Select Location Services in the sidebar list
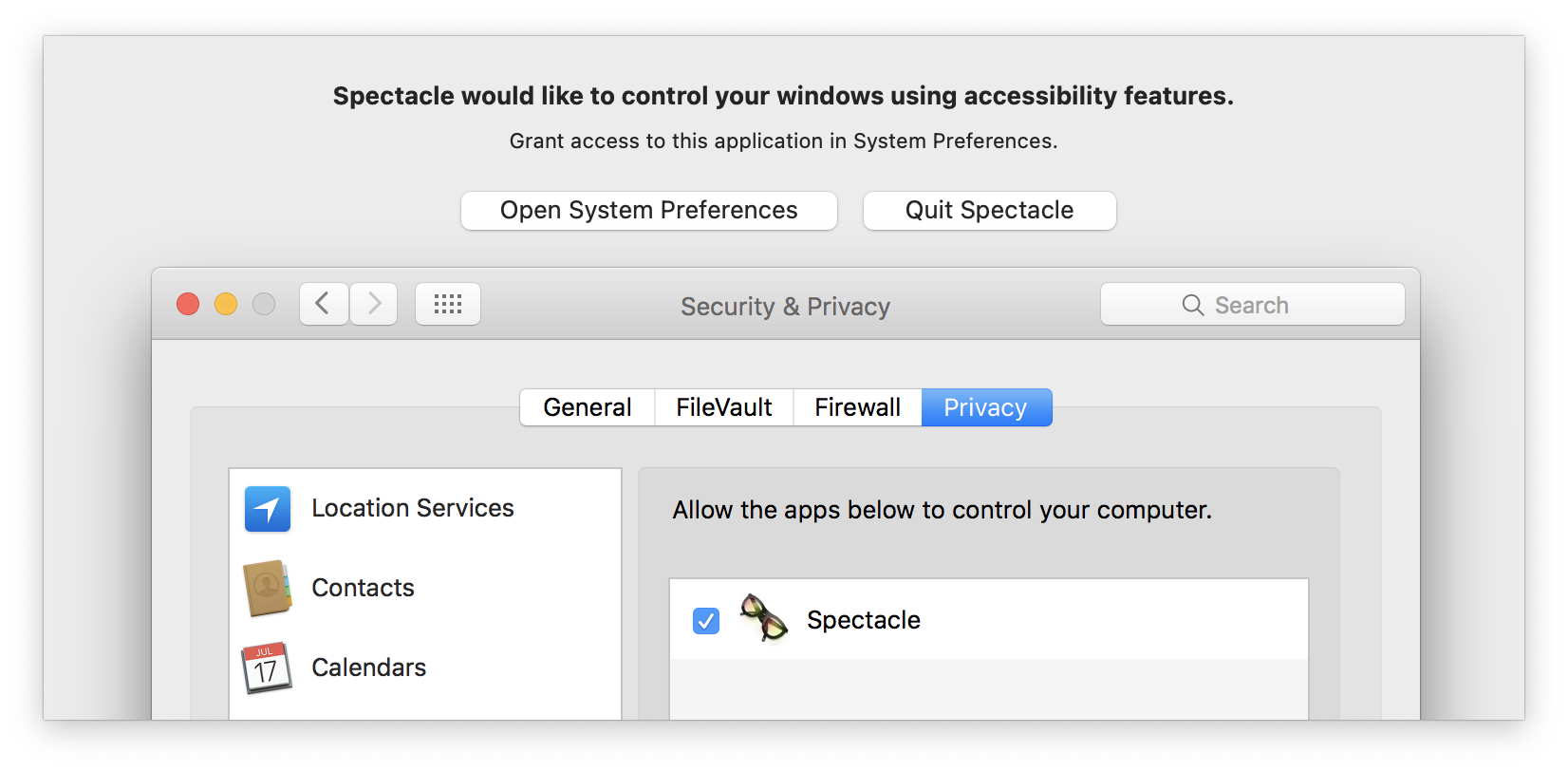Image resolution: width=1568 pixels, height=771 pixels. point(425,509)
